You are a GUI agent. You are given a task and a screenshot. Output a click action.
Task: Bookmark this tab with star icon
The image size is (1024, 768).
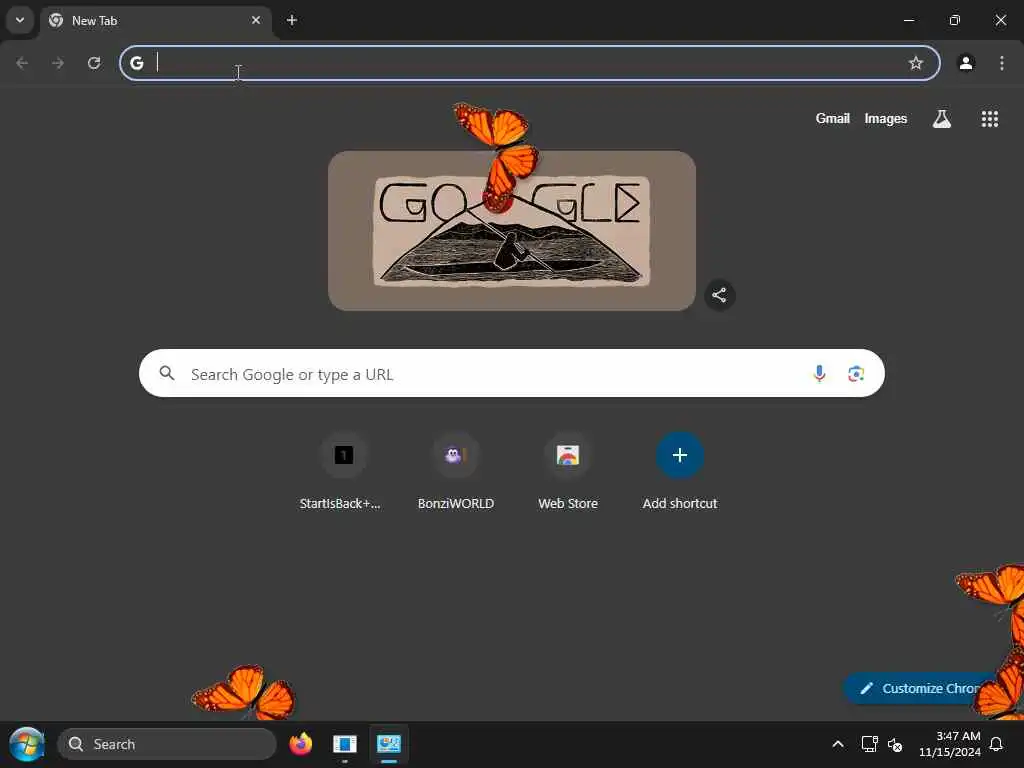916,63
